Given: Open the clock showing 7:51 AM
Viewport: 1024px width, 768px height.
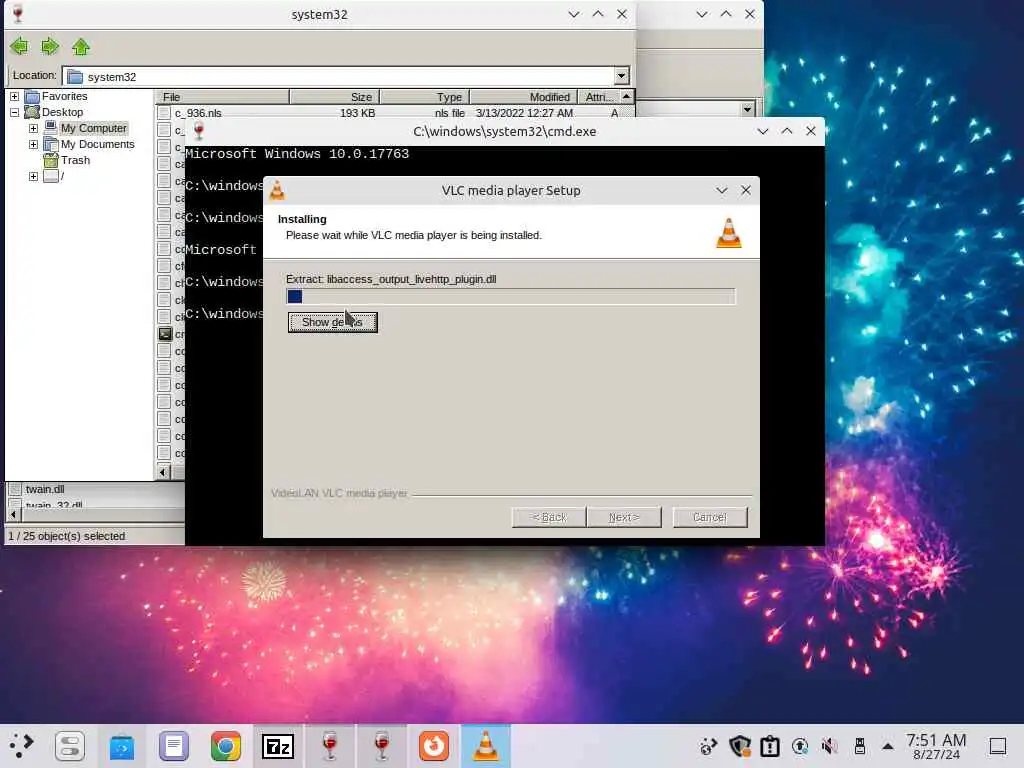Looking at the screenshot, I should pos(936,746).
